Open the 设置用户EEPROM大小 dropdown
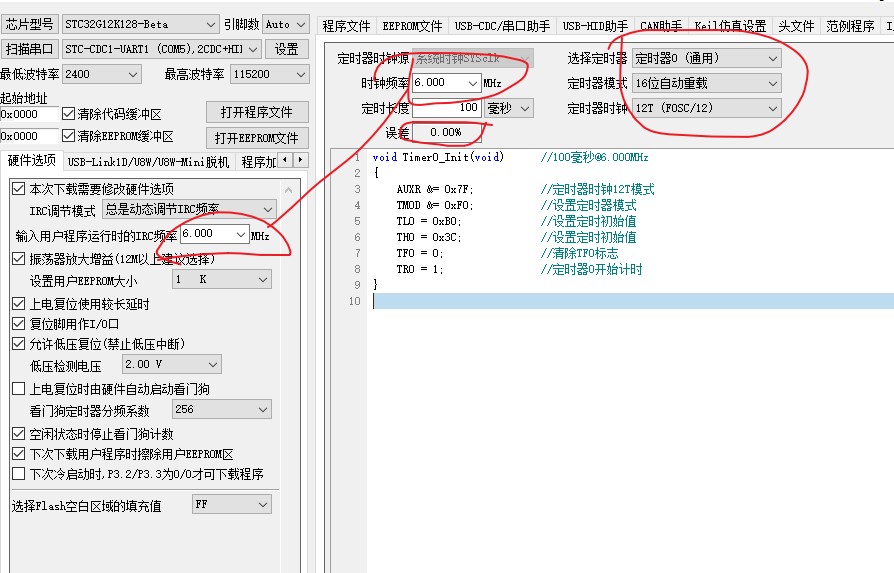 pyautogui.click(x=222, y=279)
